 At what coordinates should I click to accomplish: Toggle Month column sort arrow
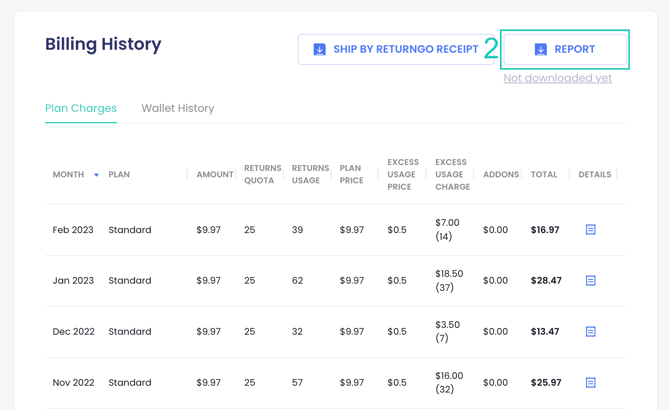point(96,175)
